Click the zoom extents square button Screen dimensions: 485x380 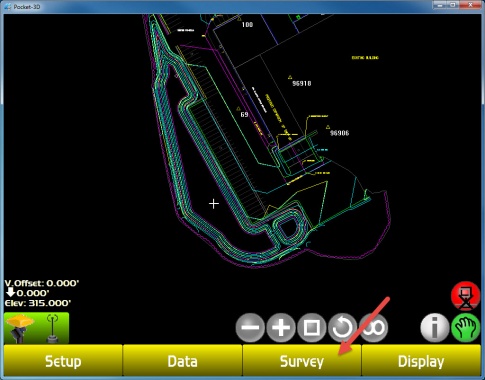click(311, 328)
